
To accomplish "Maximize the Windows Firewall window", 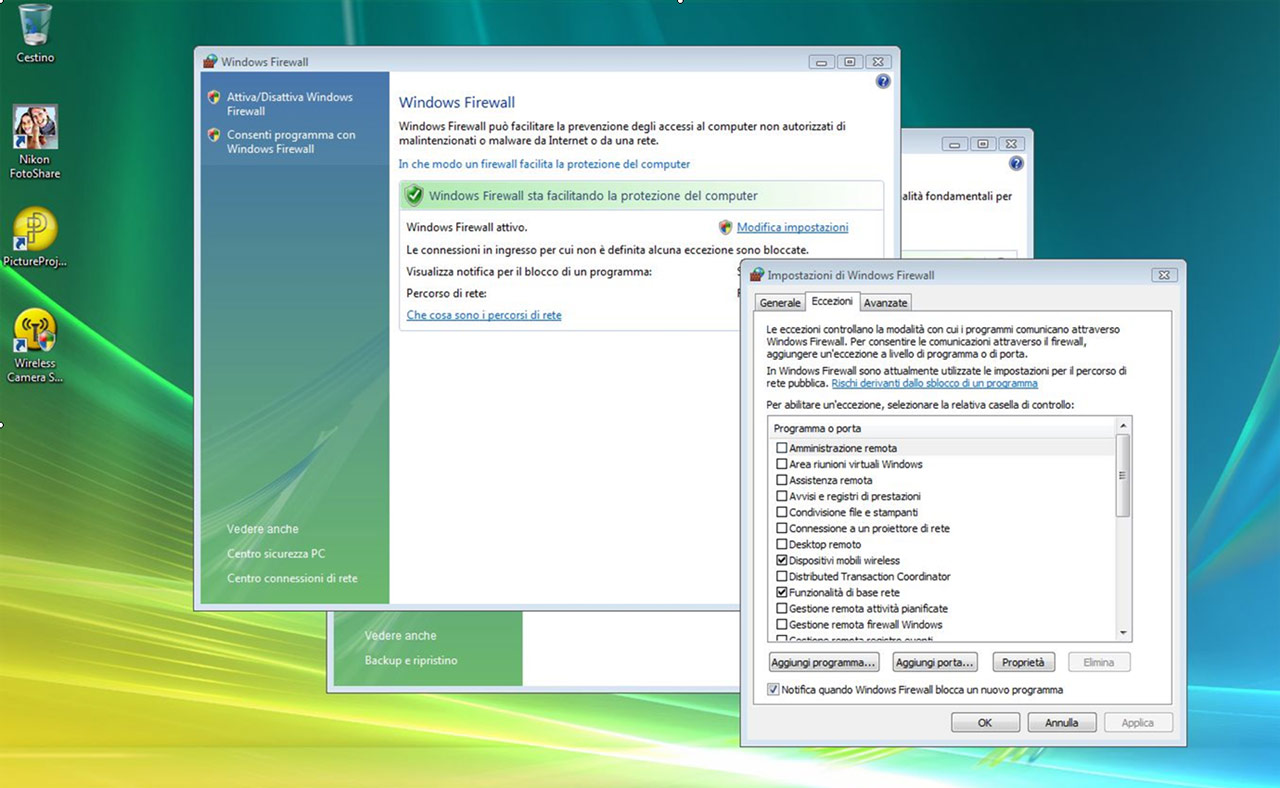I will pyautogui.click(x=850, y=62).
